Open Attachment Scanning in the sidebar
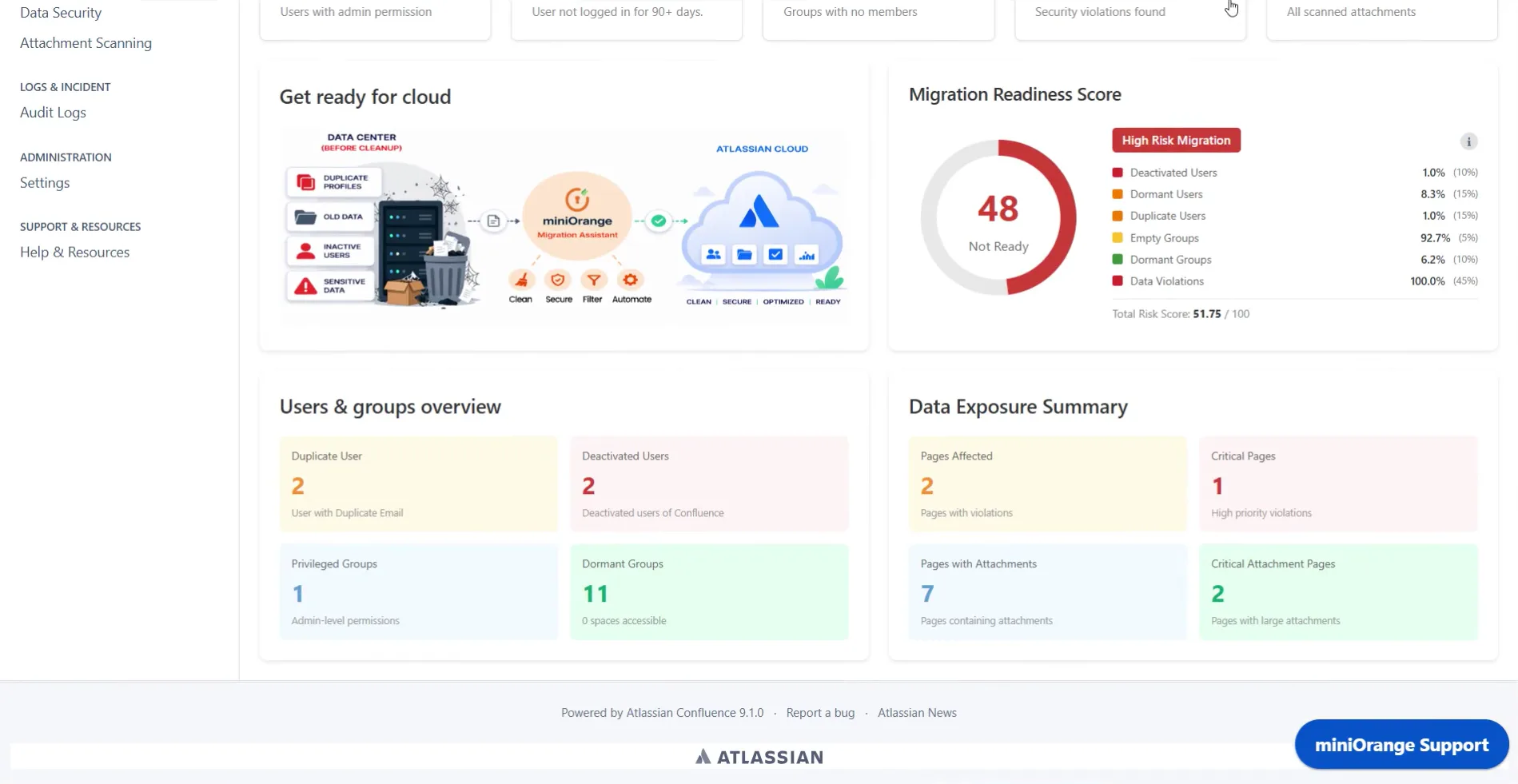 (86, 43)
